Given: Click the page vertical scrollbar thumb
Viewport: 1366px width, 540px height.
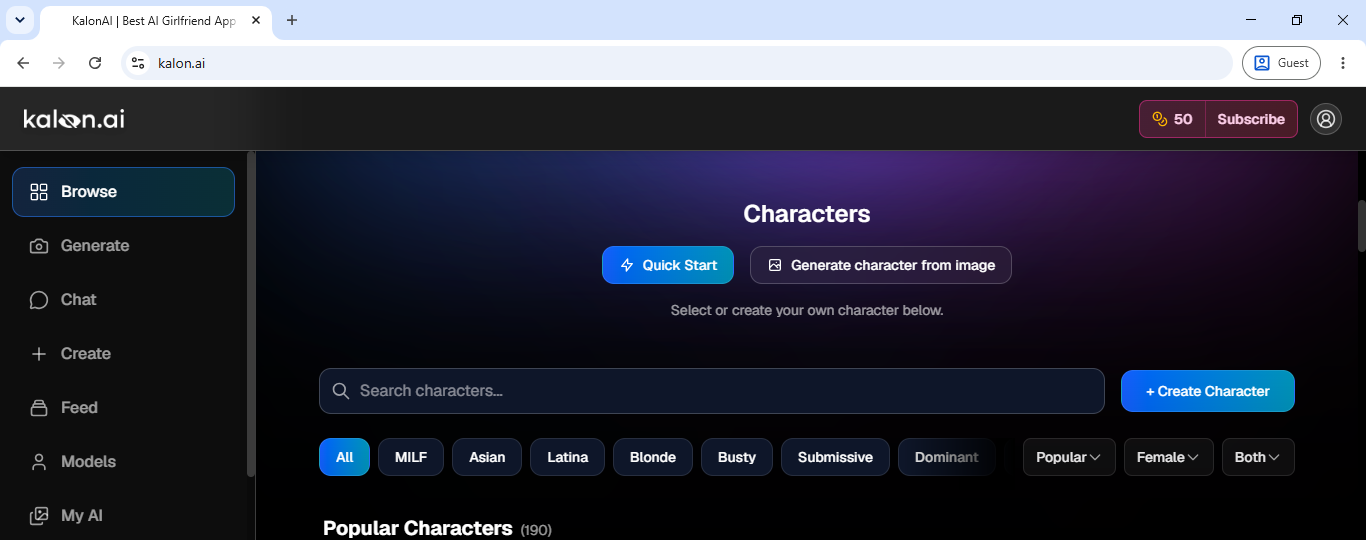Looking at the screenshot, I should click(x=1361, y=225).
